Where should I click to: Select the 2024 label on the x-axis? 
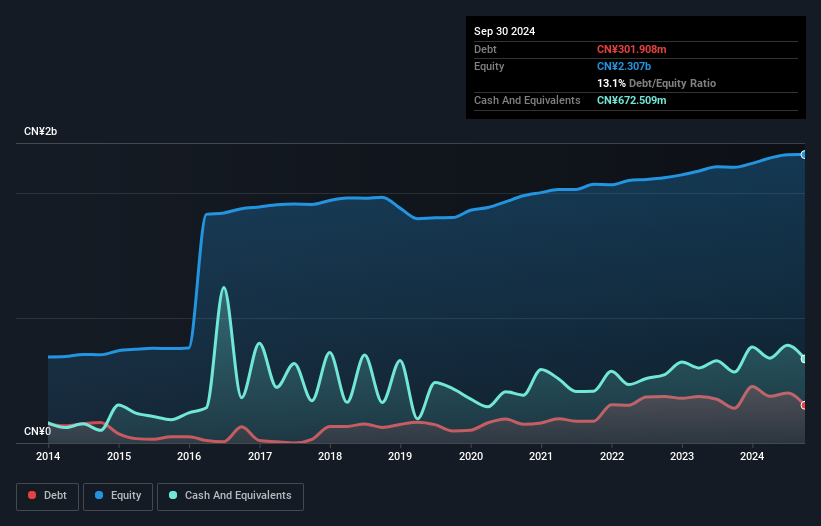(x=752, y=457)
